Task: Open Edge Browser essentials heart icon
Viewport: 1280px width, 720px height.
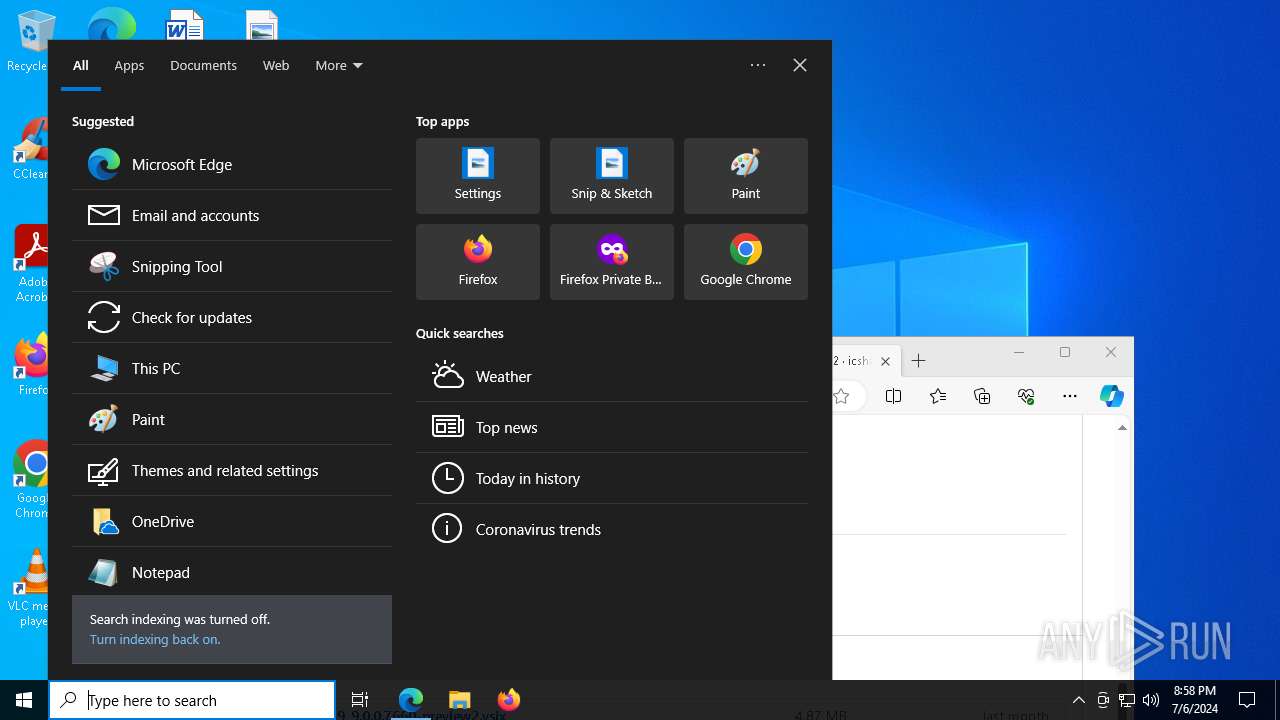Action: (1026, 396)
